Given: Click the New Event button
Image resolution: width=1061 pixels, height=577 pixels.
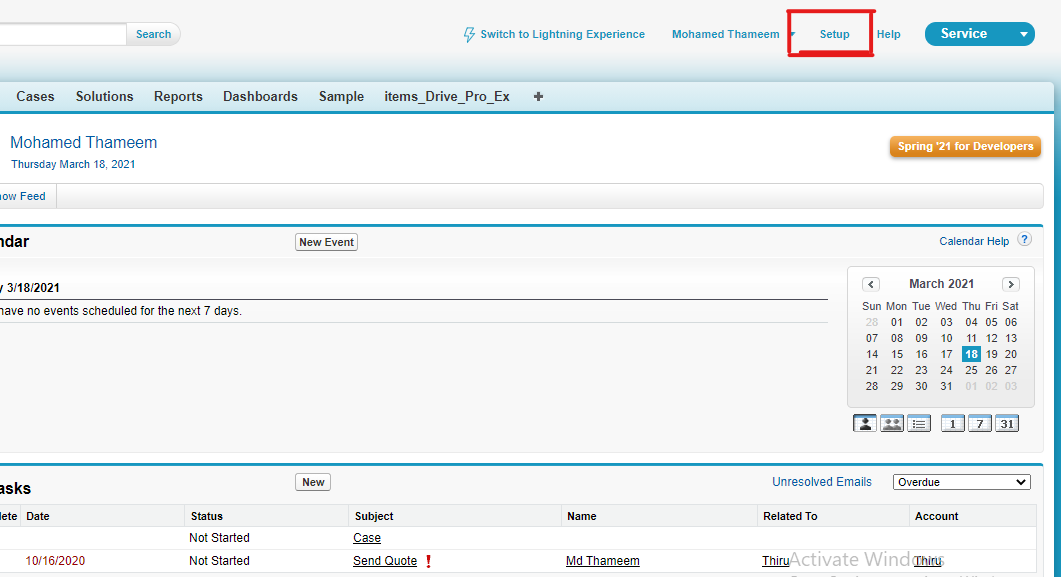Looking at the screenshot, I should click(326, 241).
